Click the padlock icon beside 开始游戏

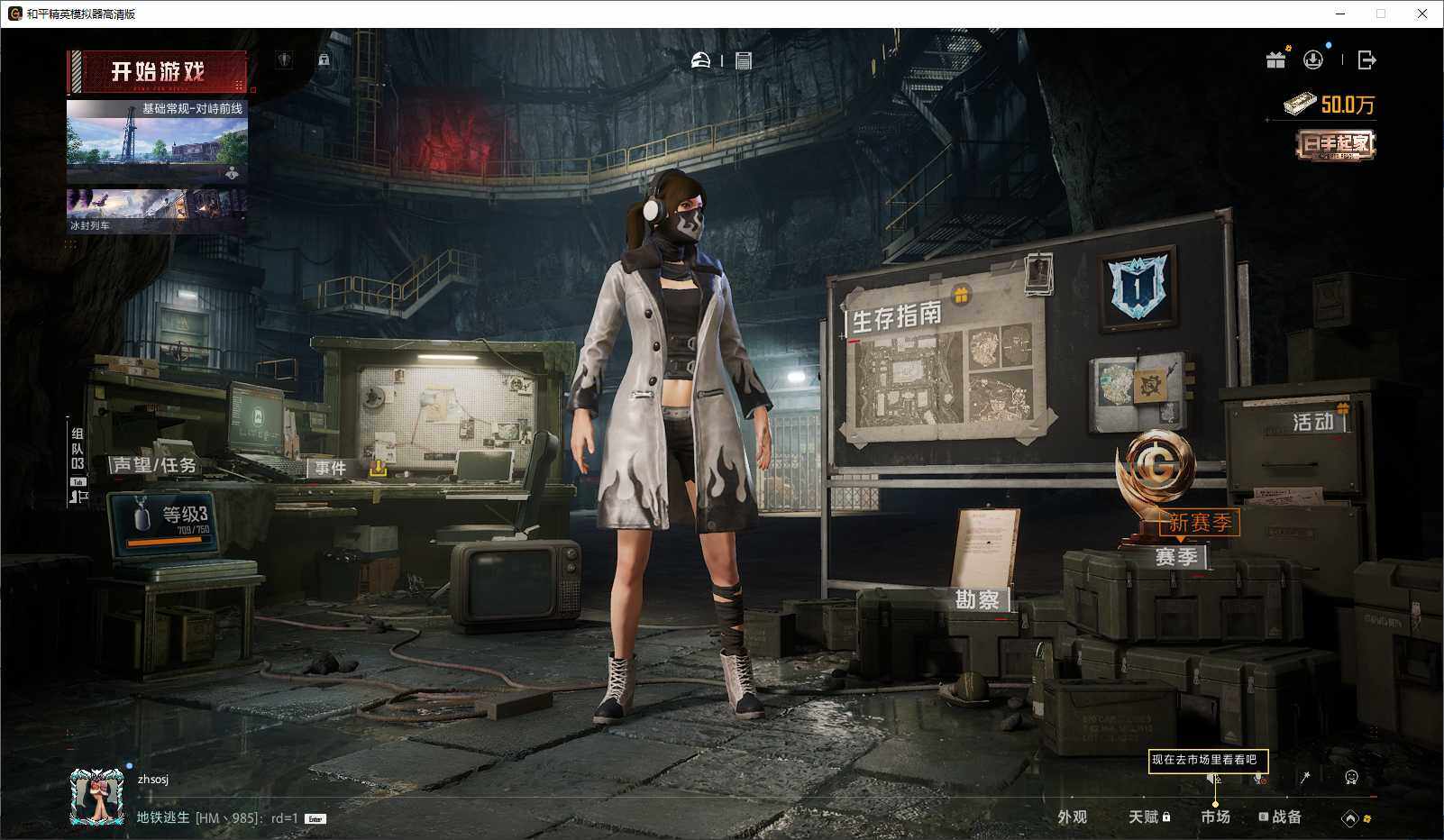tap(324, 59)
